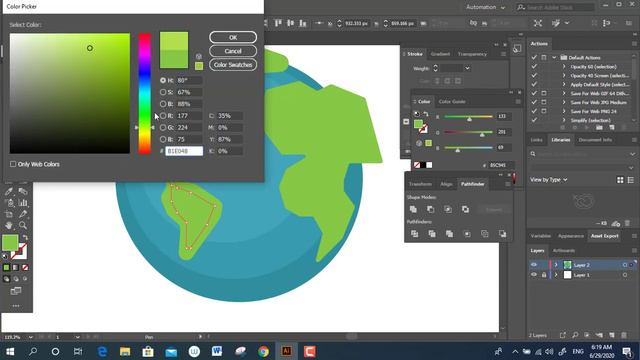Select the Zoom tool in the toolbar
Screen dimensions: 640x360
[x=23, y=225]
